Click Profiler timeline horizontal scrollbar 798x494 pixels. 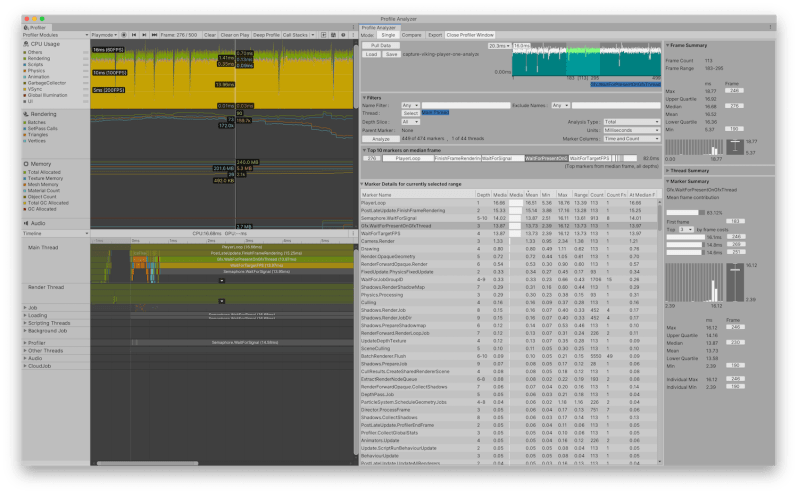(148, 463)
